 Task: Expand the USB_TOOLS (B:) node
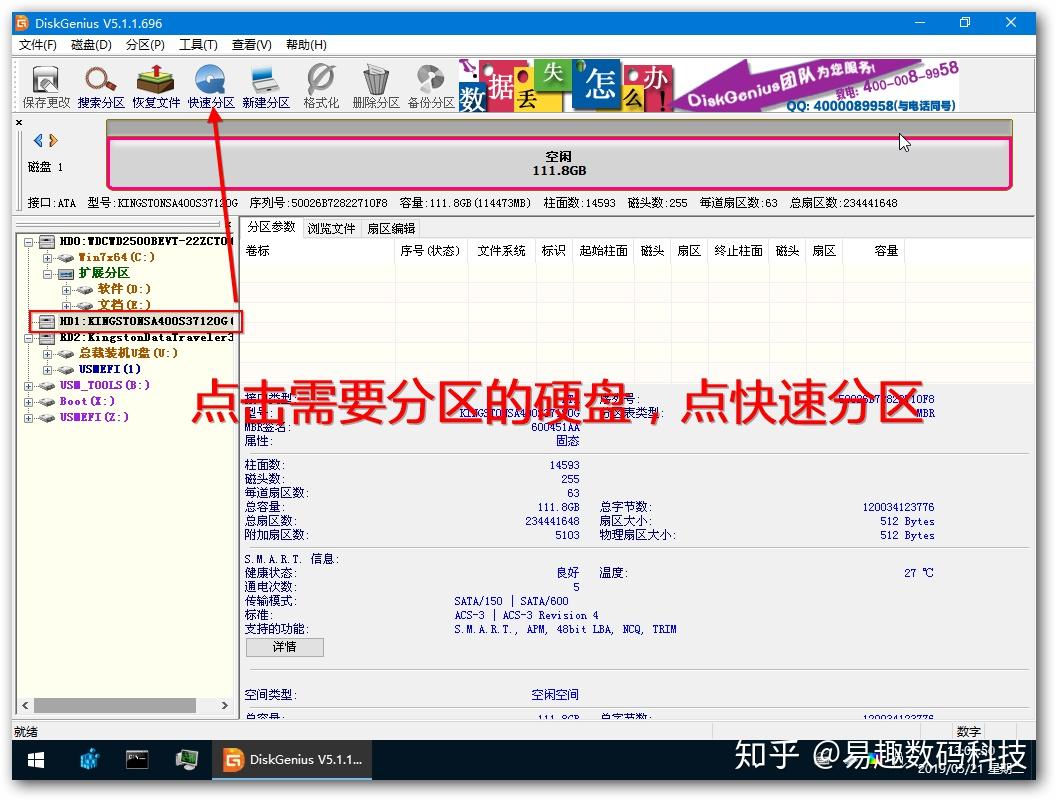28,386
